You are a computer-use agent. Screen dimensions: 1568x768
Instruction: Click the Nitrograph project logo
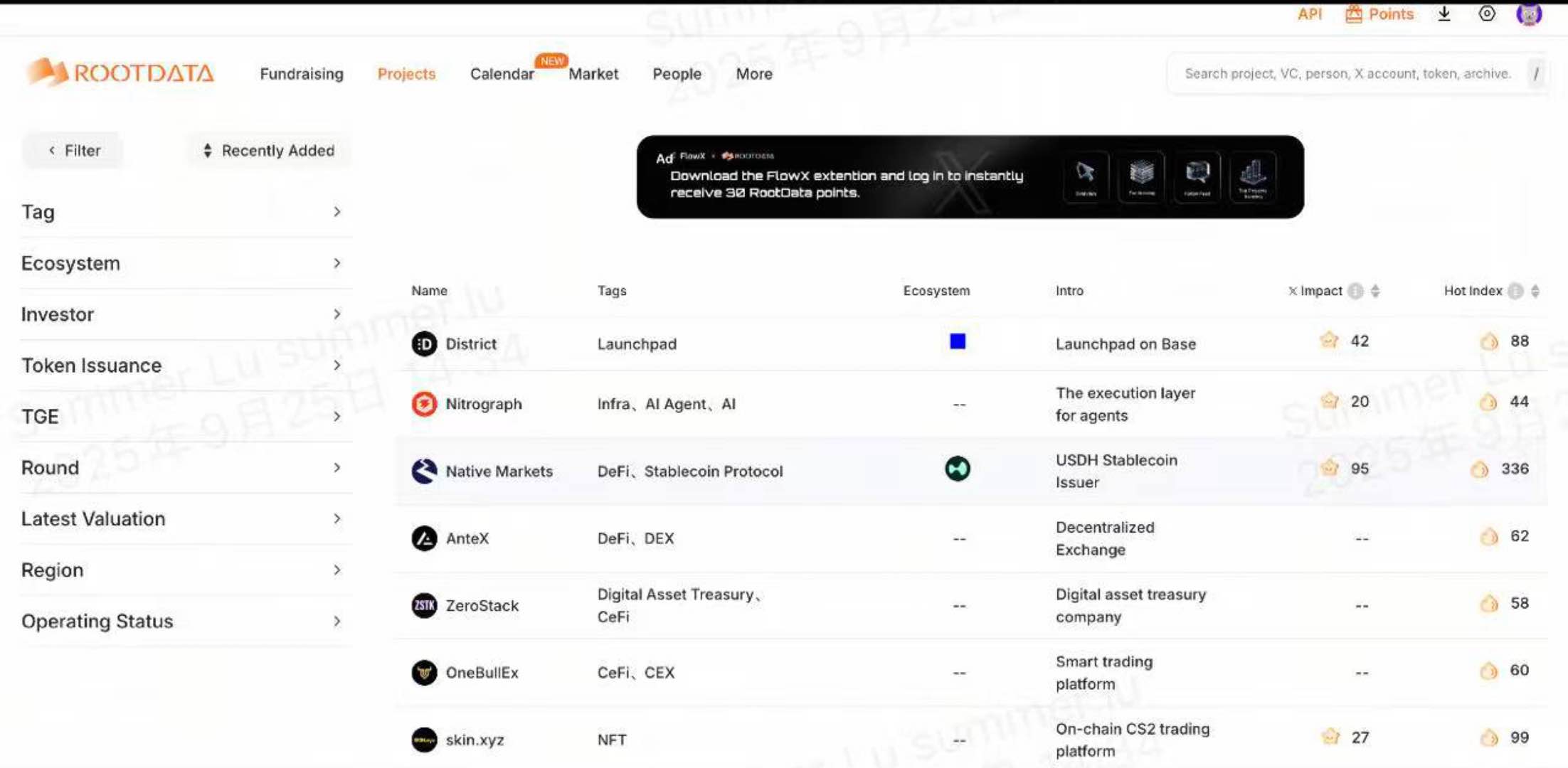click(424, 404)
